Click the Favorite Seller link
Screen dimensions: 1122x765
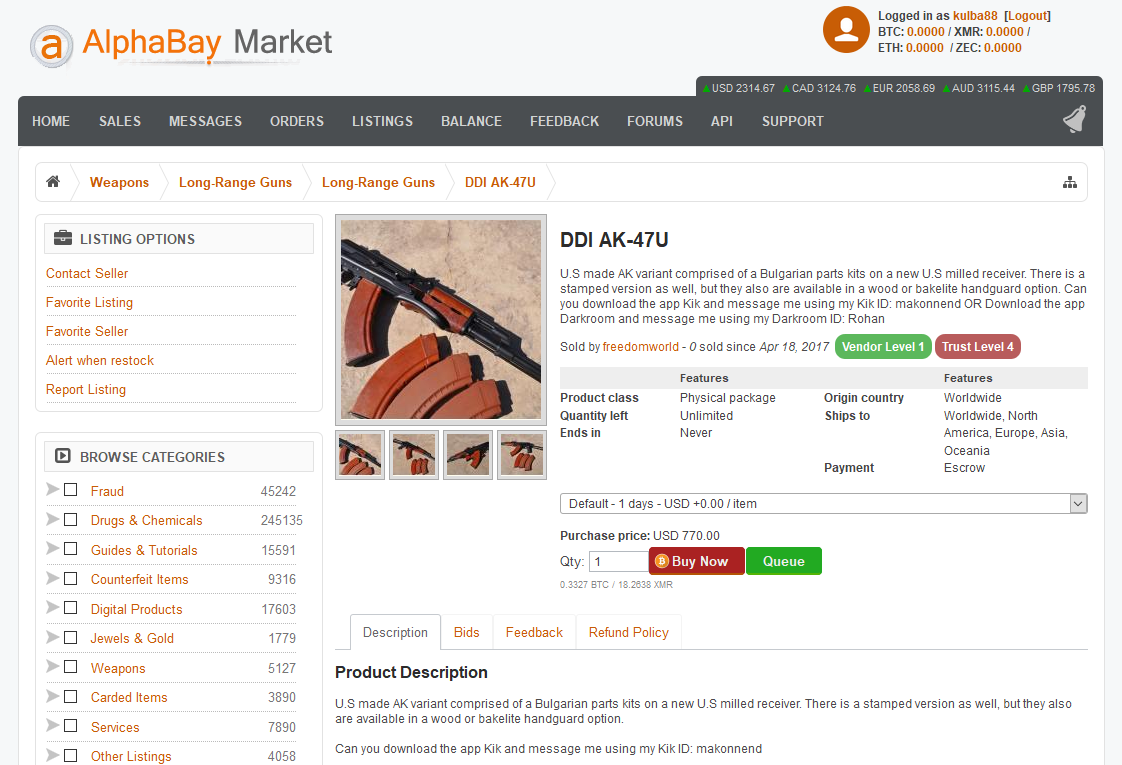pyautogui.click(x=87, y=331)
